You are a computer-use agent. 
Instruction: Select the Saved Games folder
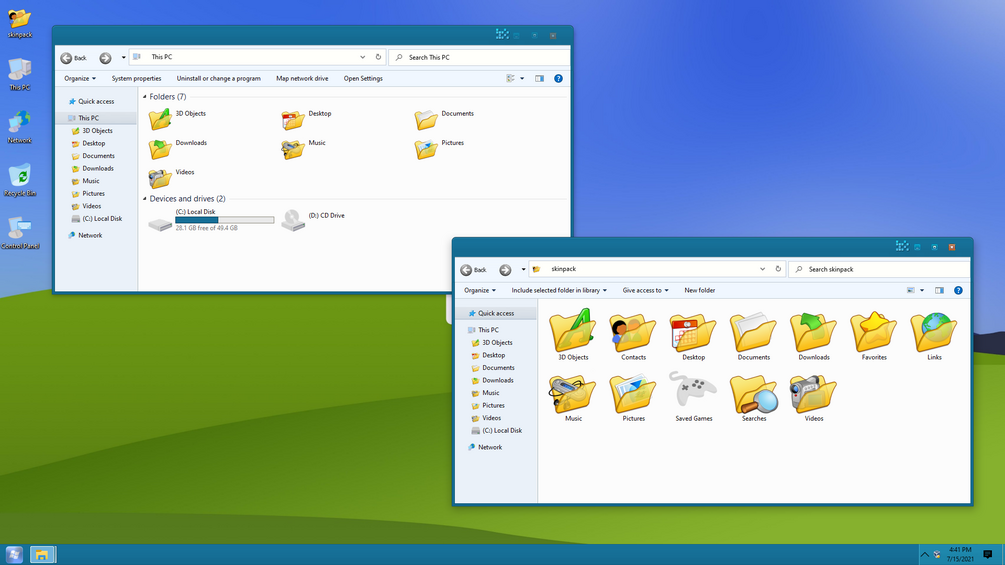(694, 396)
